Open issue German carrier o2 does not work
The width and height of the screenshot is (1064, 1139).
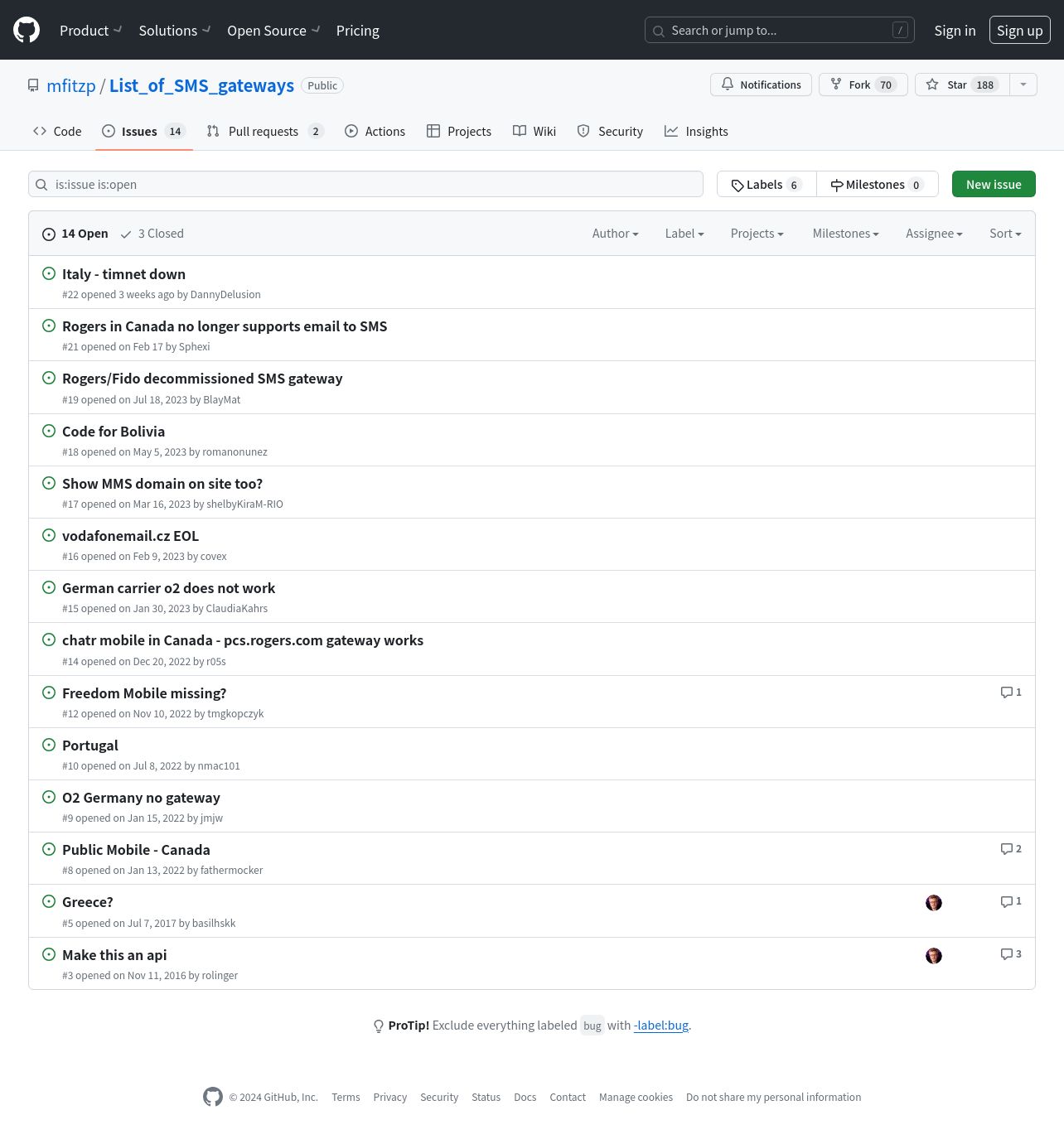[x=168, y=588]
